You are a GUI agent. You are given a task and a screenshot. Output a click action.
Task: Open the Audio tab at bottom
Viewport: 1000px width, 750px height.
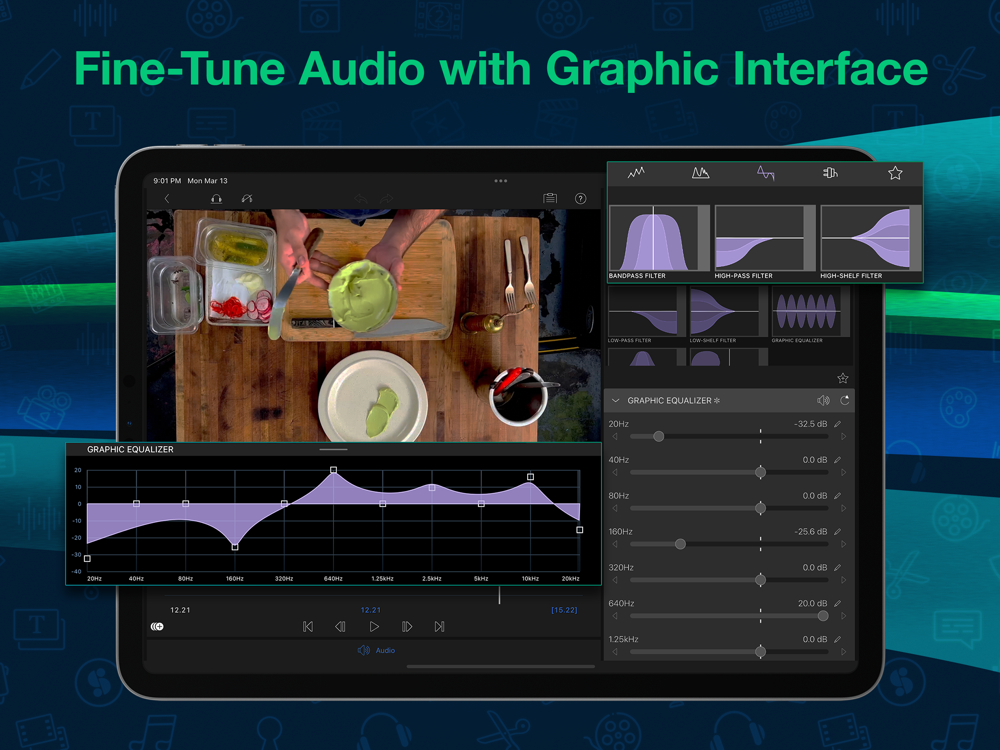tap(376, 651)
